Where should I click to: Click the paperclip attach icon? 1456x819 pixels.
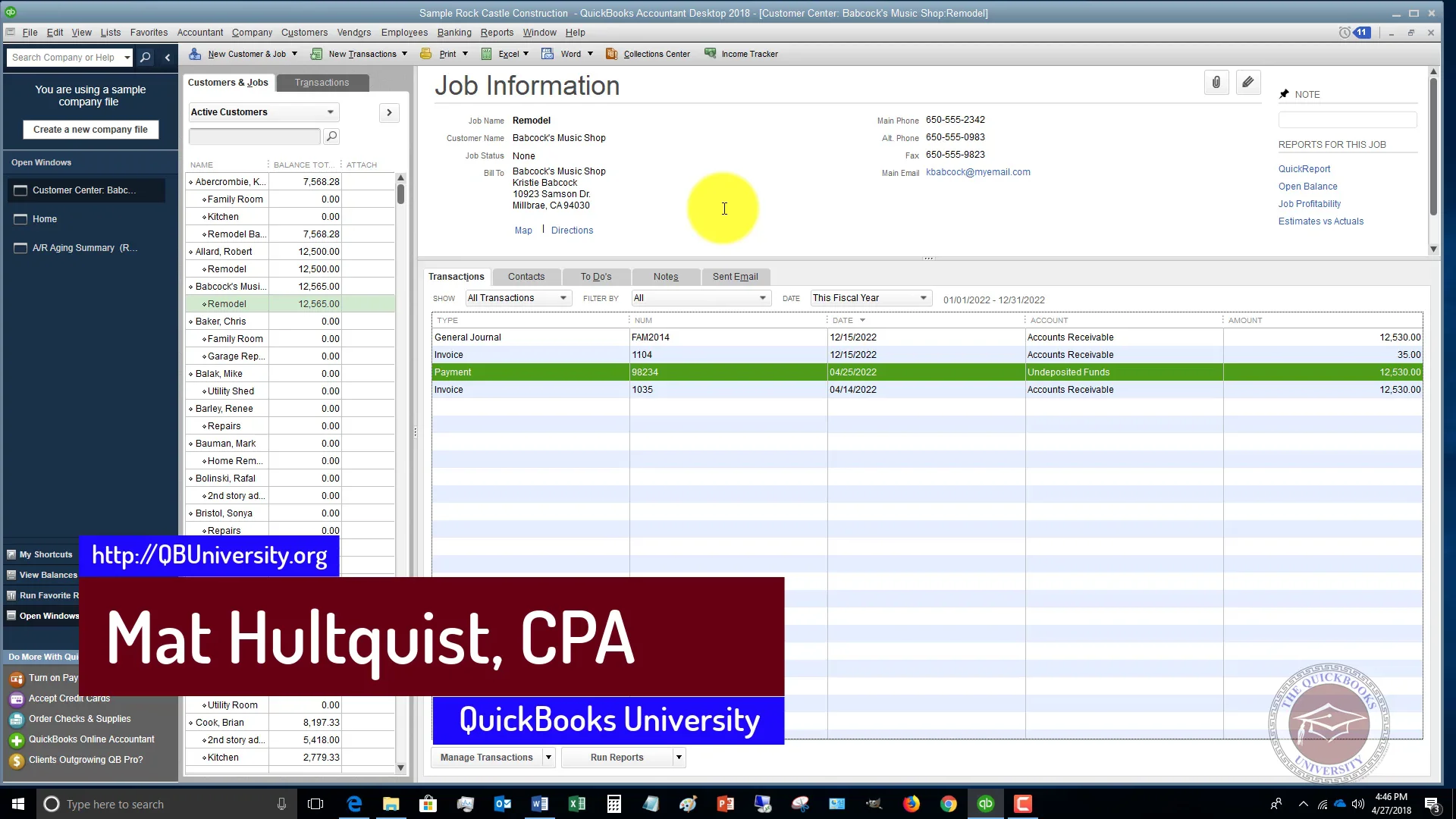tap(1216, 82)
